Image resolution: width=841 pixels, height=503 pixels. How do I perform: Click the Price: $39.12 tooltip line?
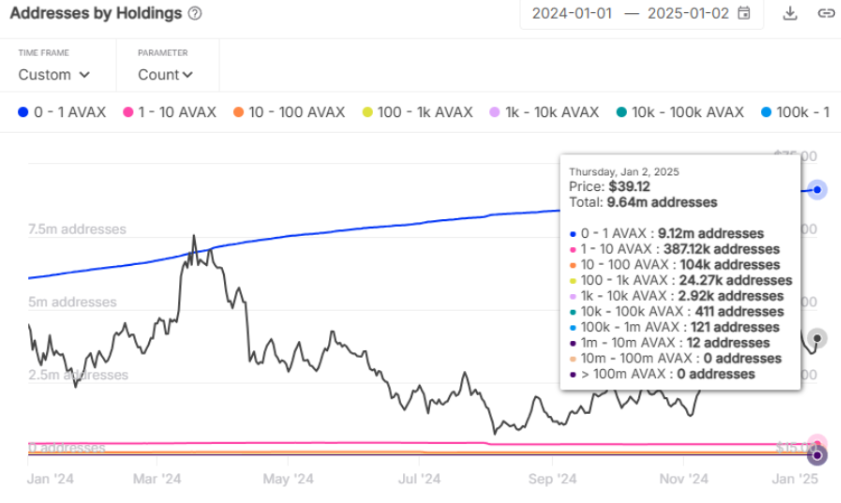(609, 187)
